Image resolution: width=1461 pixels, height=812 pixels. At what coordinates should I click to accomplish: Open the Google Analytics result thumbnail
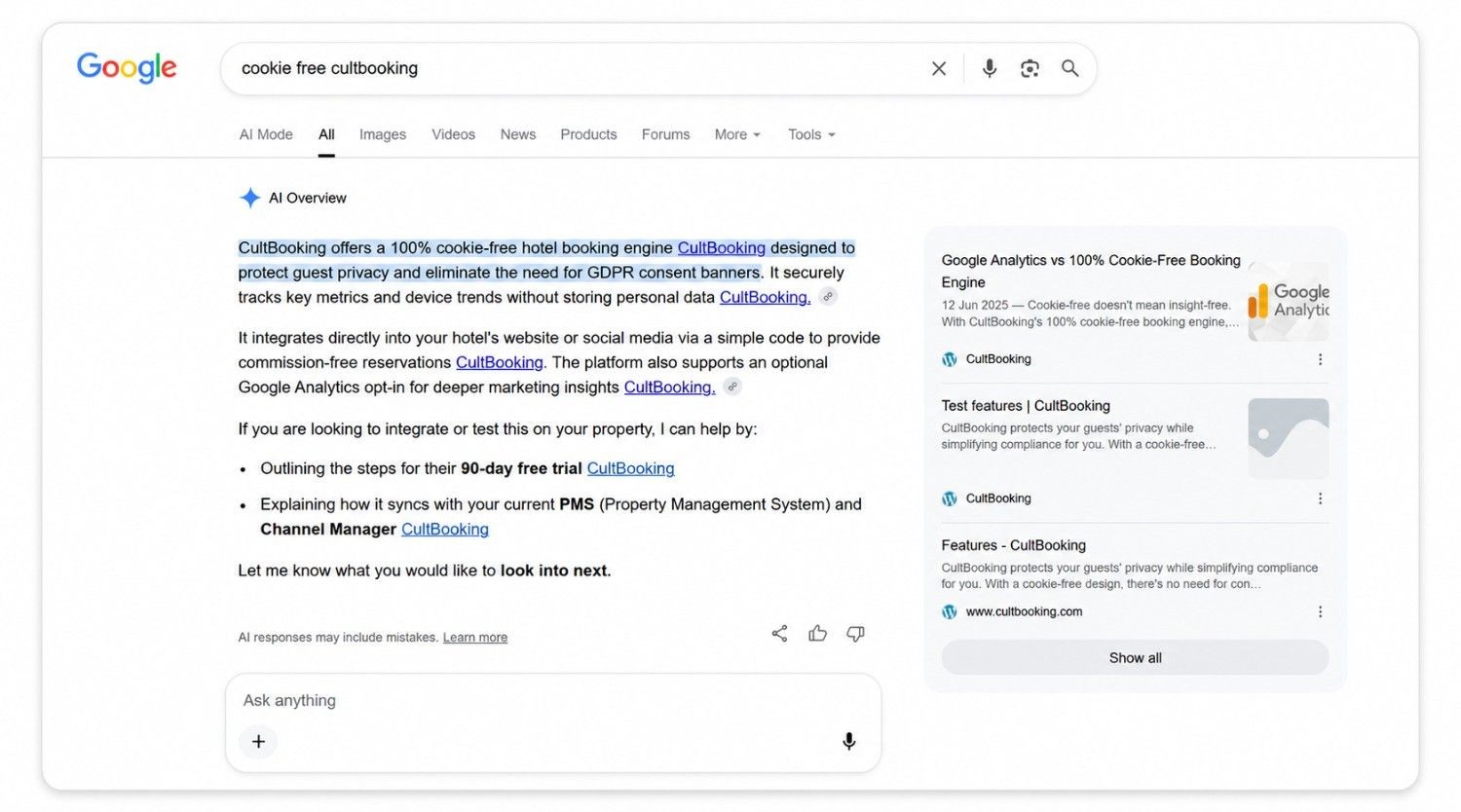(1288, 301)
